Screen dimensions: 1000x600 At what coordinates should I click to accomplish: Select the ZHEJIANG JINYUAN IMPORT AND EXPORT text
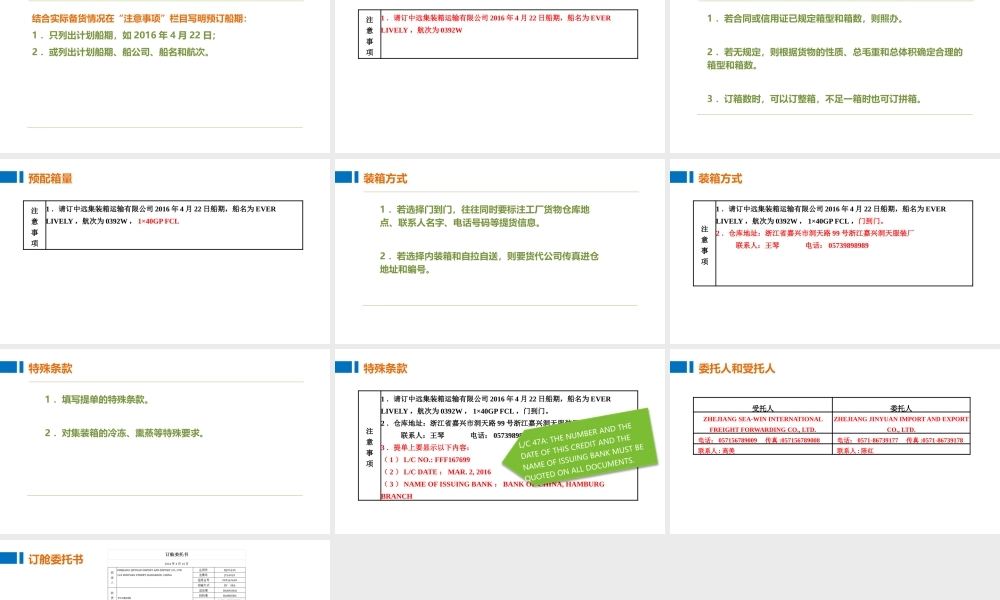[903, 421]
